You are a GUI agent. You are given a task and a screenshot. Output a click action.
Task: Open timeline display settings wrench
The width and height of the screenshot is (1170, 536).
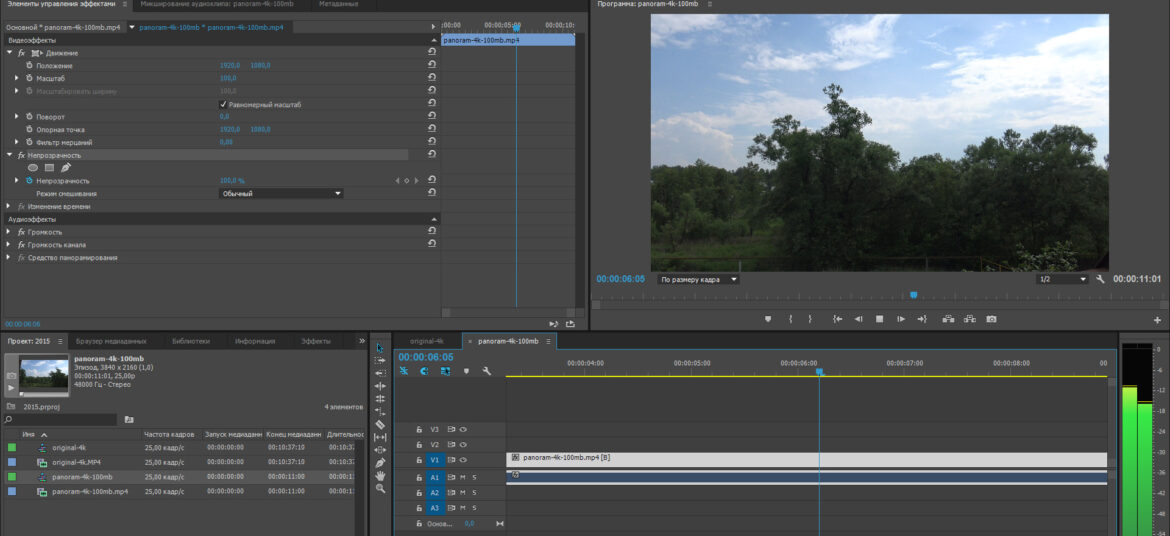(487, 371)
